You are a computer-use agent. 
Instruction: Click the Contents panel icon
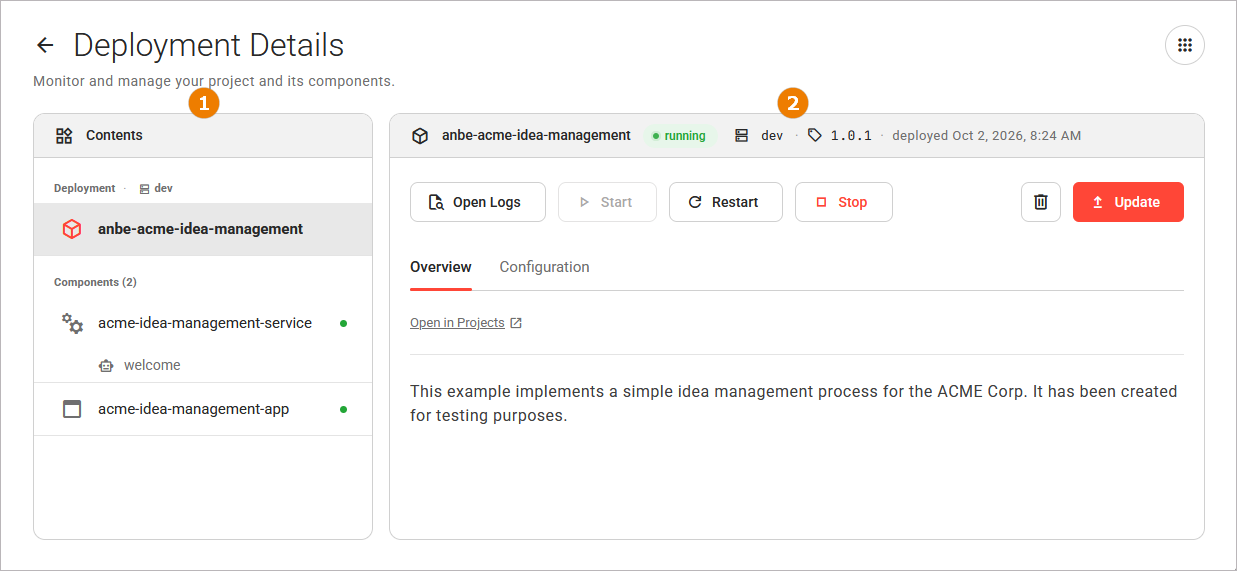point(64,135)
